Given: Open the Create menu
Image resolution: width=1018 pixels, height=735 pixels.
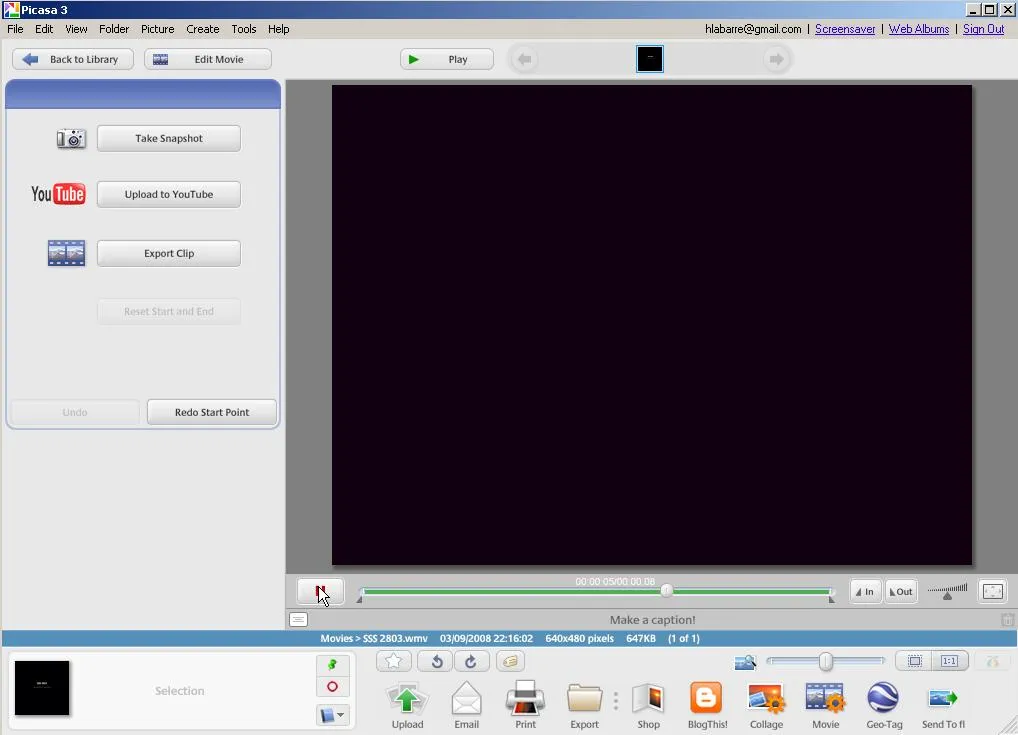Looking at the screenshot, I should pyautogui.click(x=203, y=29).
